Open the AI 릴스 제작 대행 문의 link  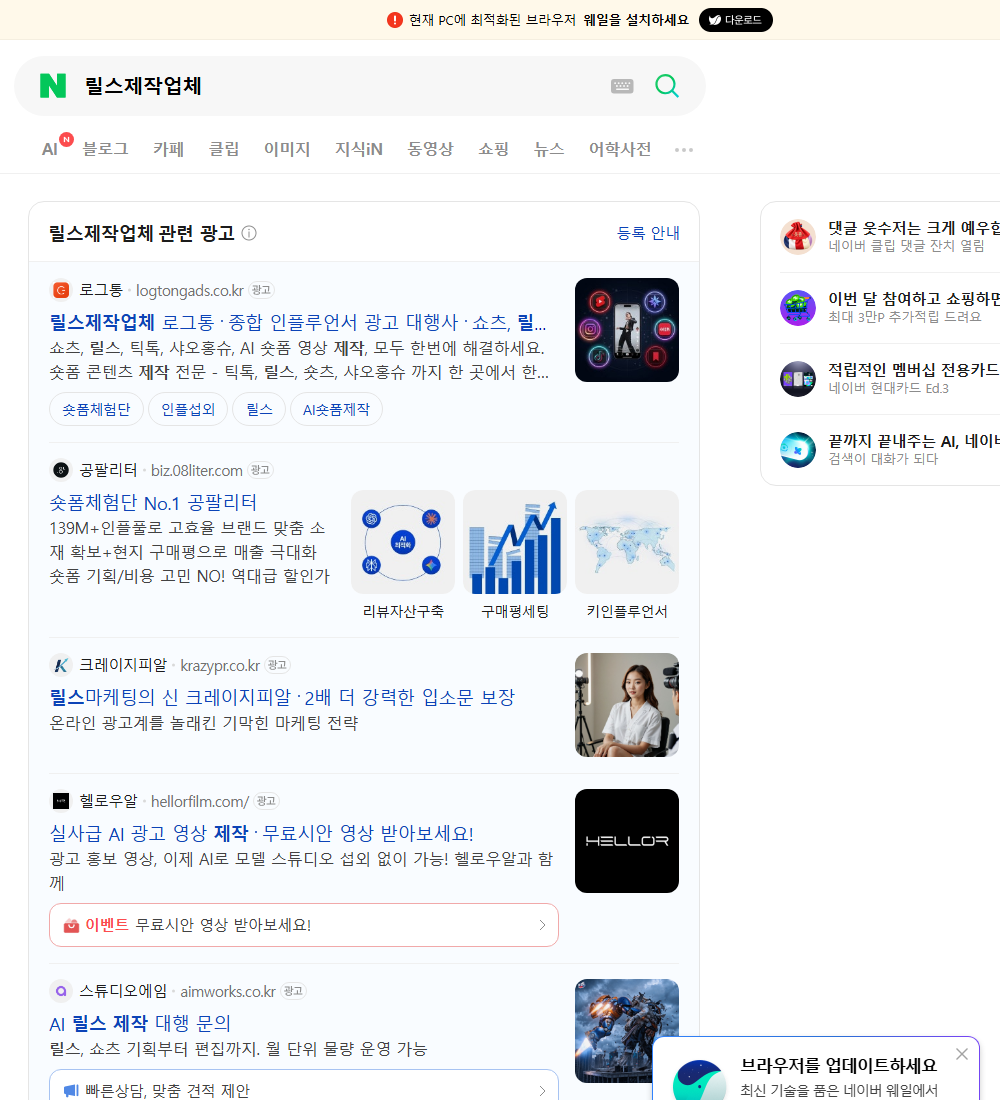140,1024
